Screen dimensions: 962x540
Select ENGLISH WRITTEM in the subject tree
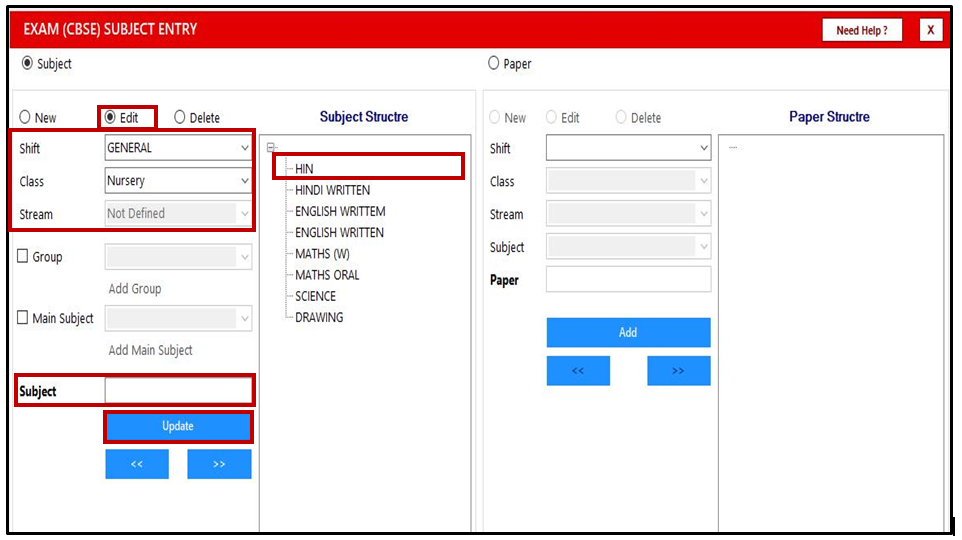[x=341, y=211]
